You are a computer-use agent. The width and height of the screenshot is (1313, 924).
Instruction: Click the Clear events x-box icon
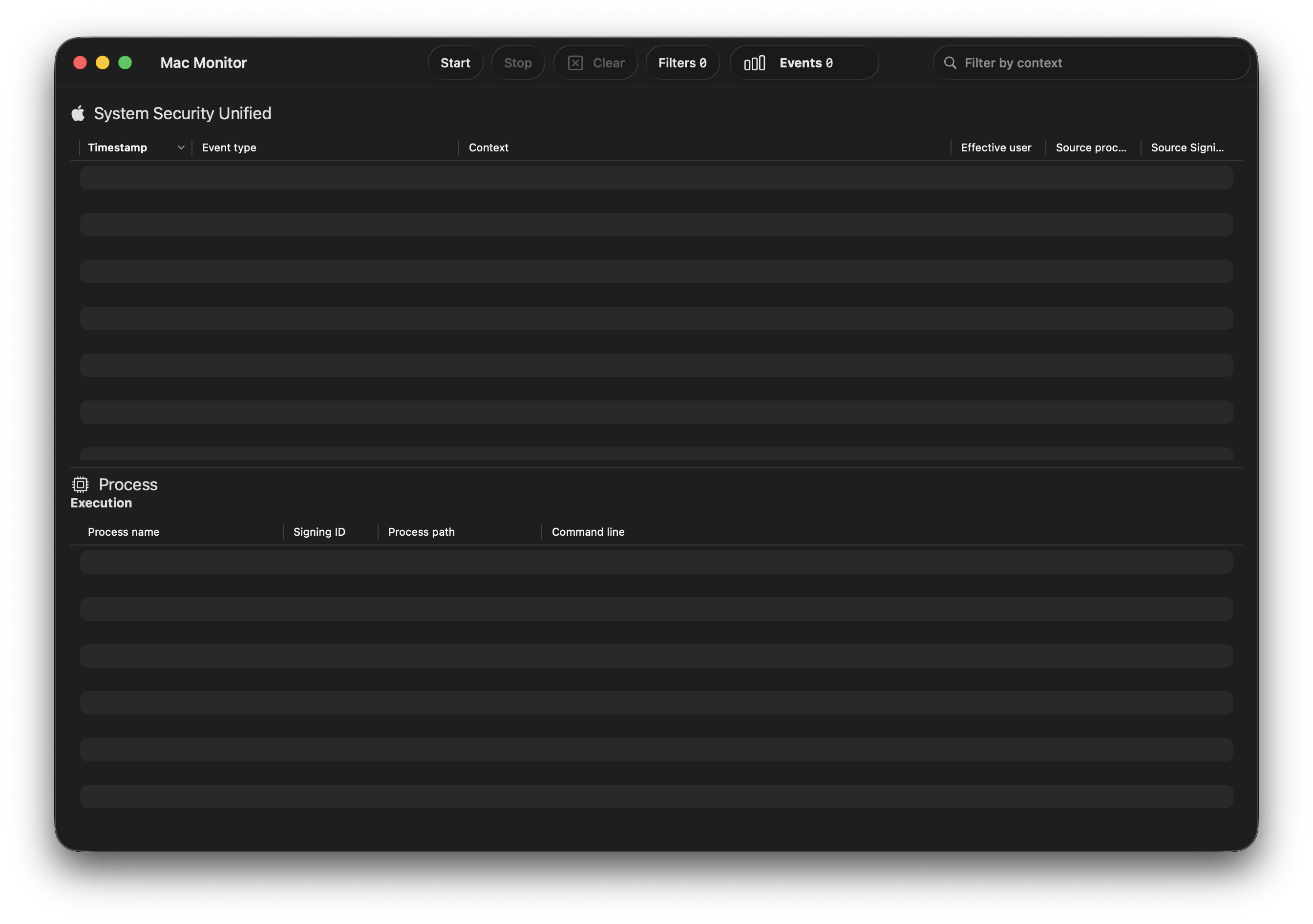pos(575,63)
